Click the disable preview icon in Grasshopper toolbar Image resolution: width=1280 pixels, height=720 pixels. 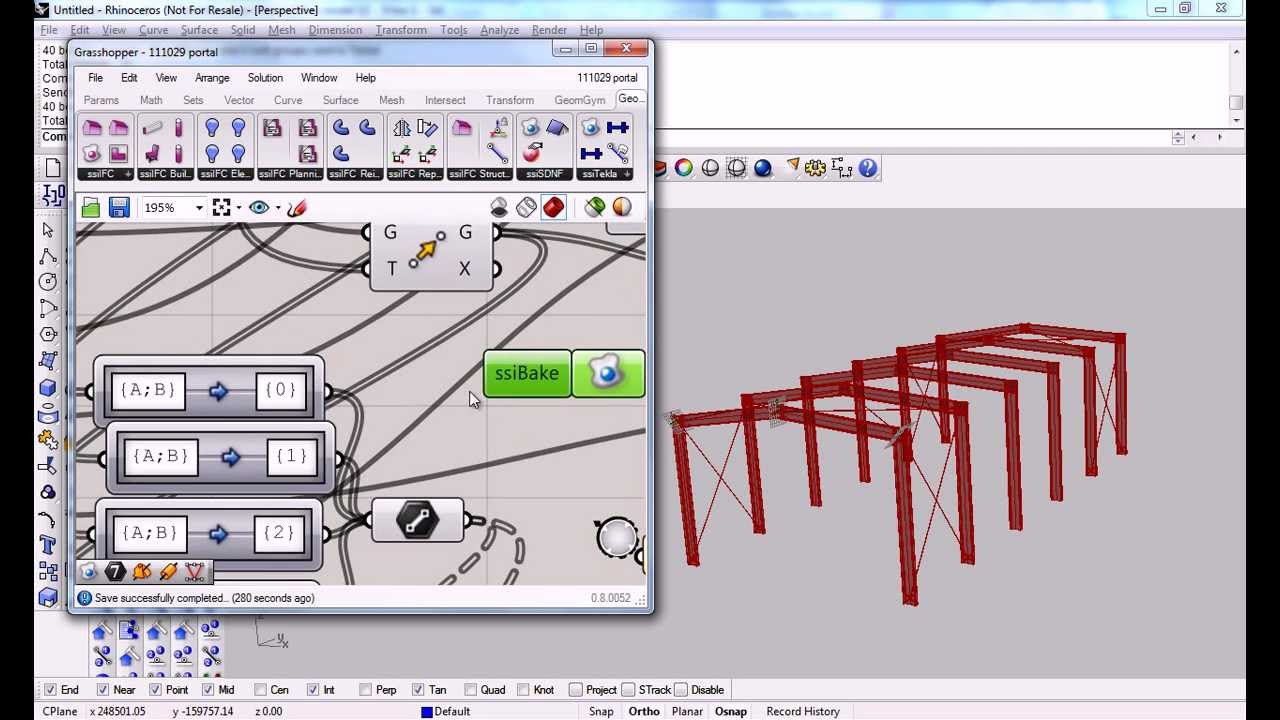click(x=499, y=207)
